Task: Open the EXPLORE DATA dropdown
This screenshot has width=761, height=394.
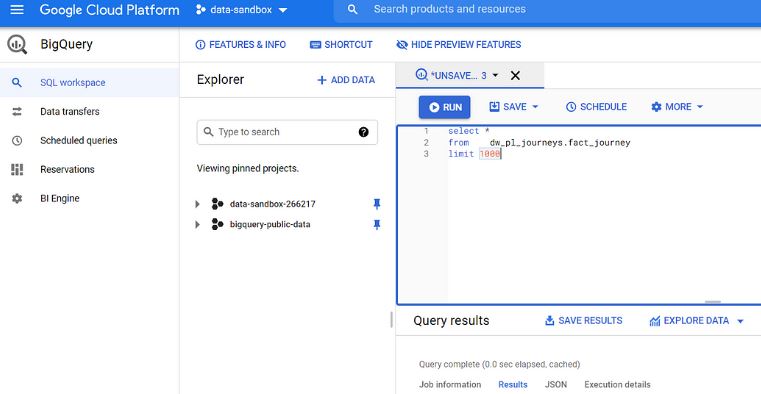Action: pyautogui.click(x=696, y=321)
